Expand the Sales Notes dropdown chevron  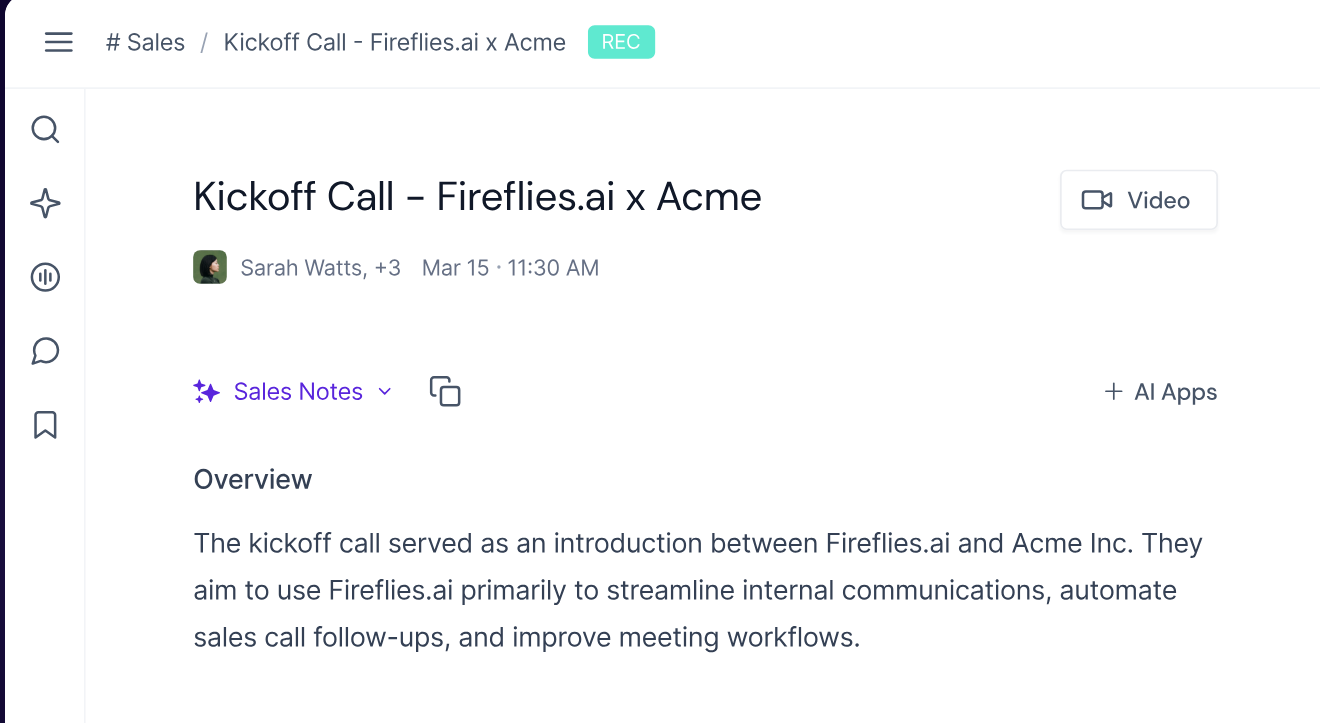click(385, 392)
